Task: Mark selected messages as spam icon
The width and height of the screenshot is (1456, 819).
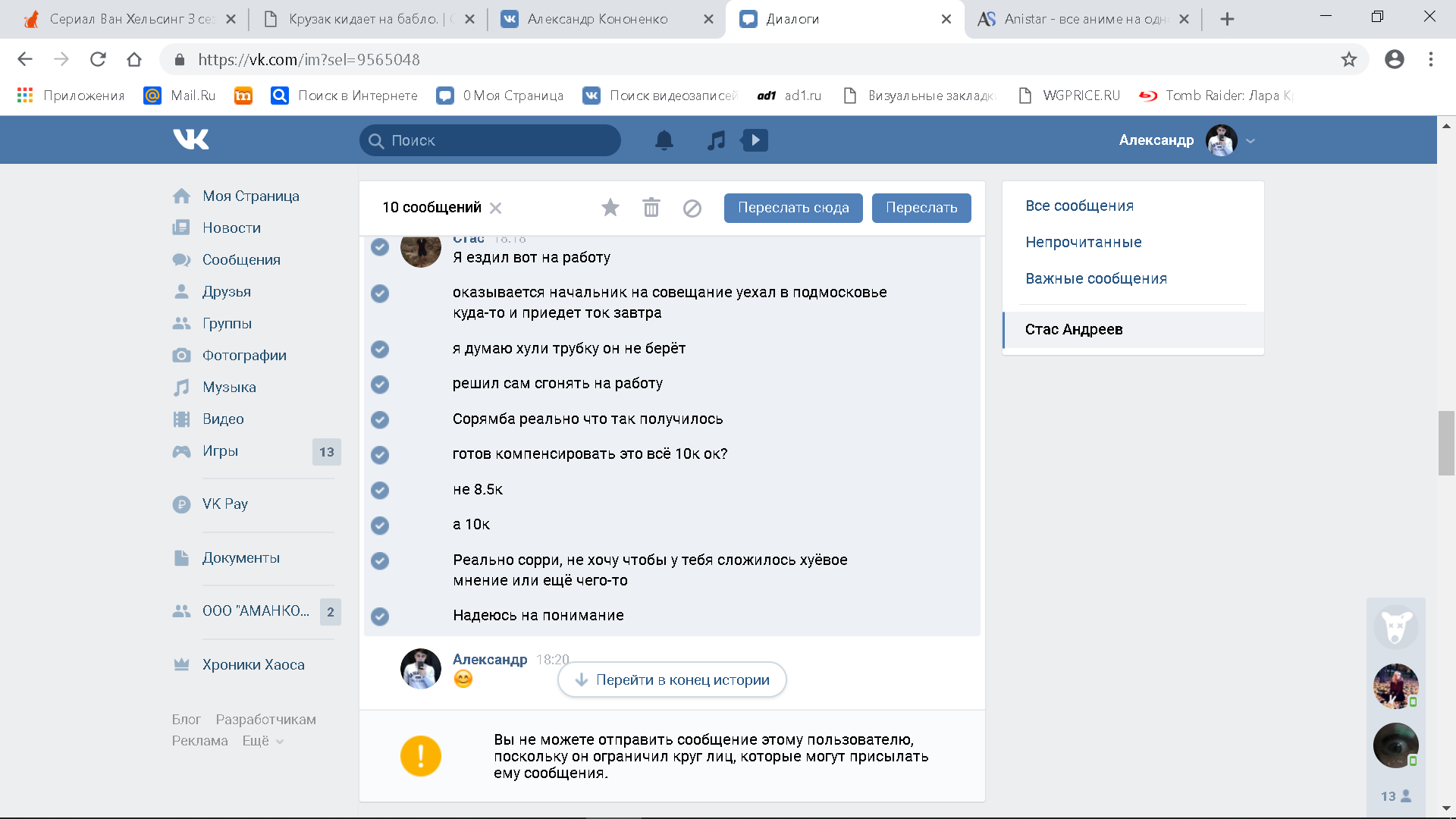Action: click(692, 208)
